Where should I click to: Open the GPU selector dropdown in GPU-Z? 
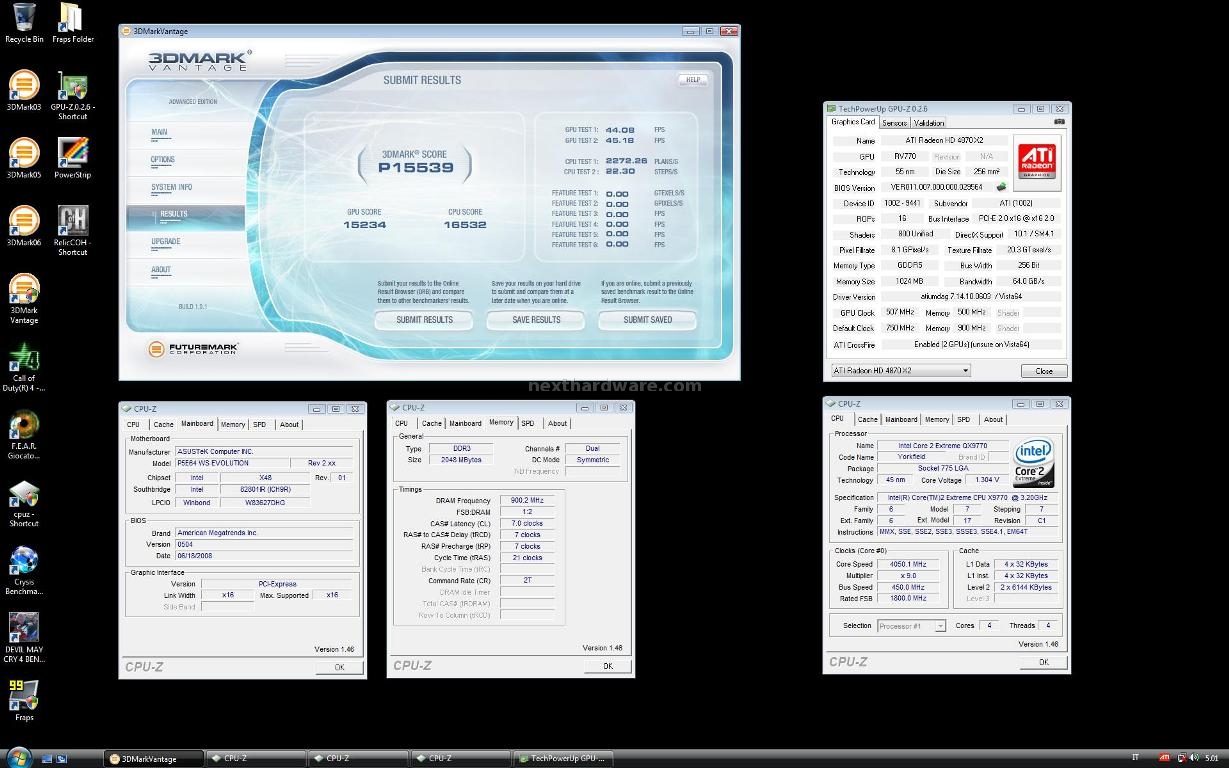(x=901, y=370)
